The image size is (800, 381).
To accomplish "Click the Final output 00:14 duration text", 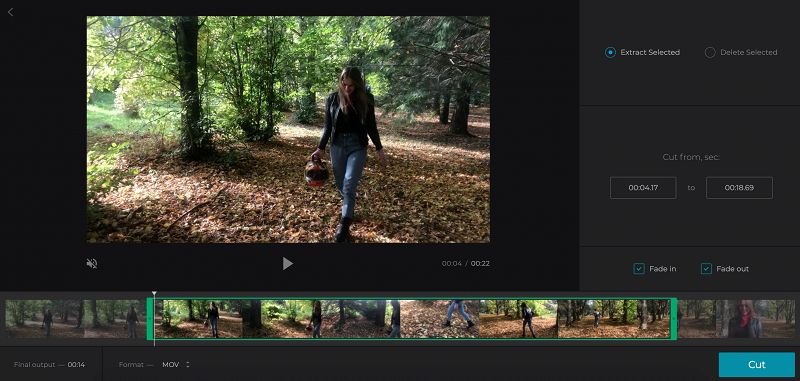I will tap(49, 365).
